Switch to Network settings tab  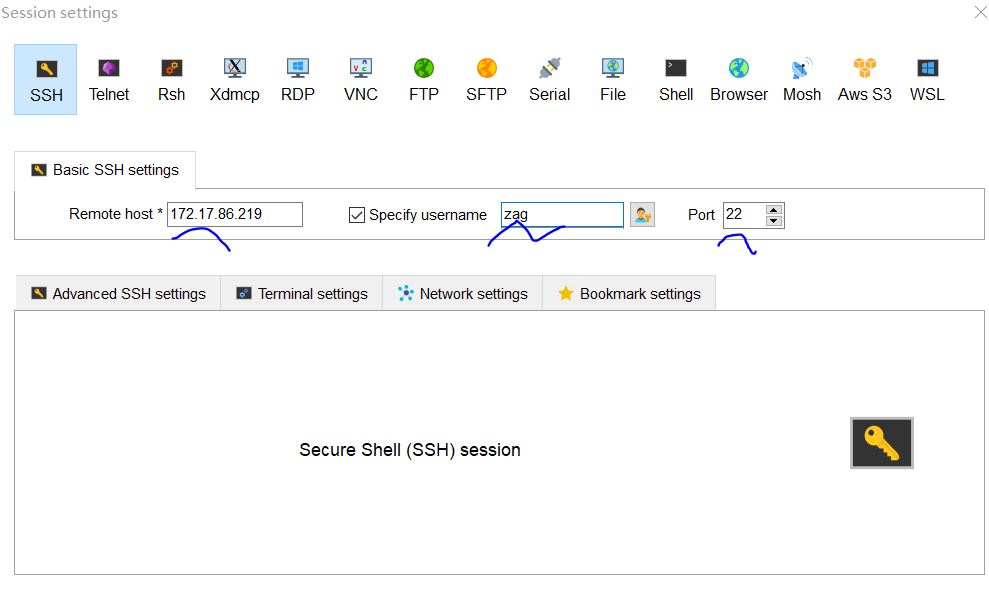point(462,293)
